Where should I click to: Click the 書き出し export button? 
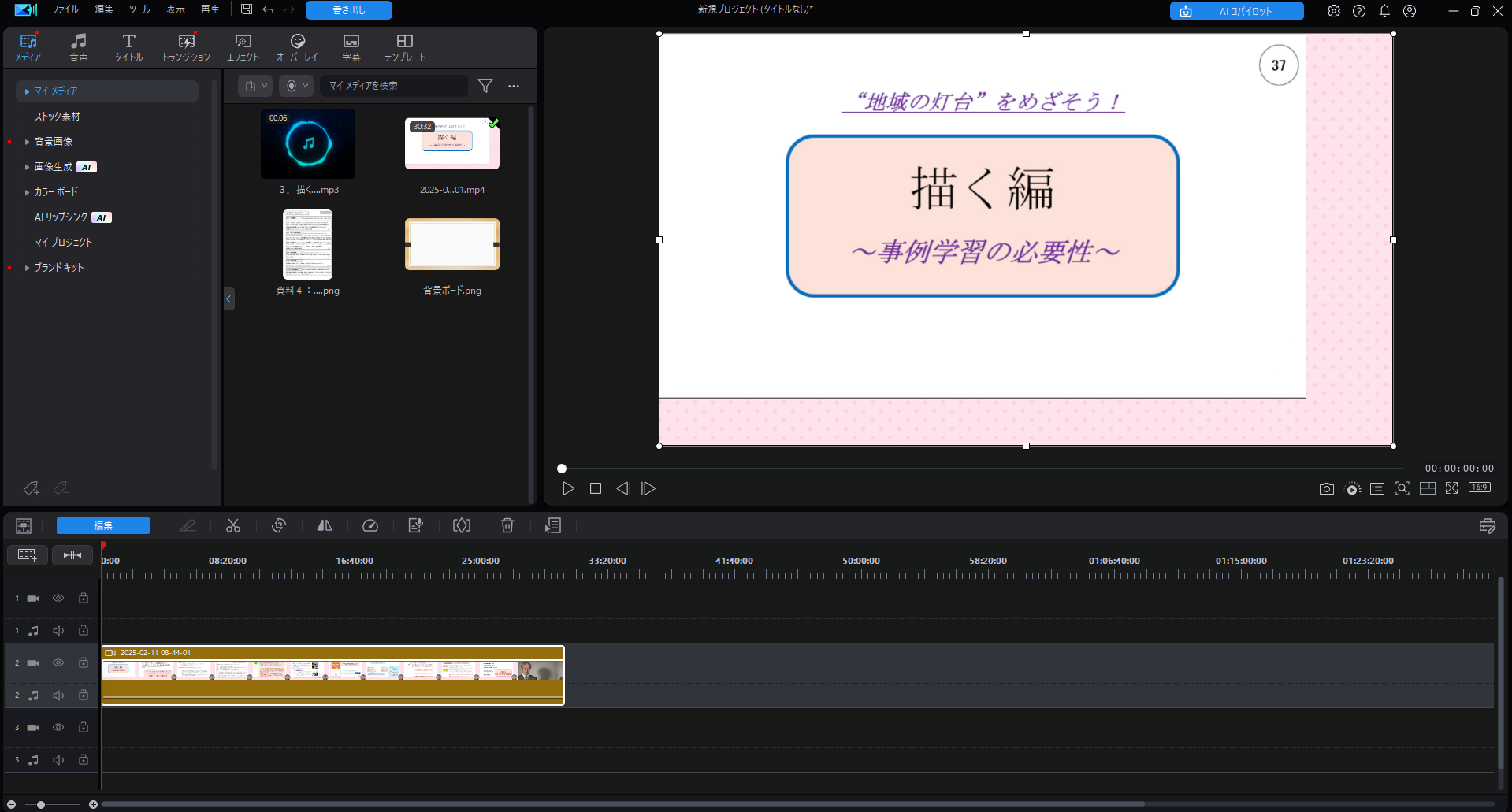tap(349, 10)
